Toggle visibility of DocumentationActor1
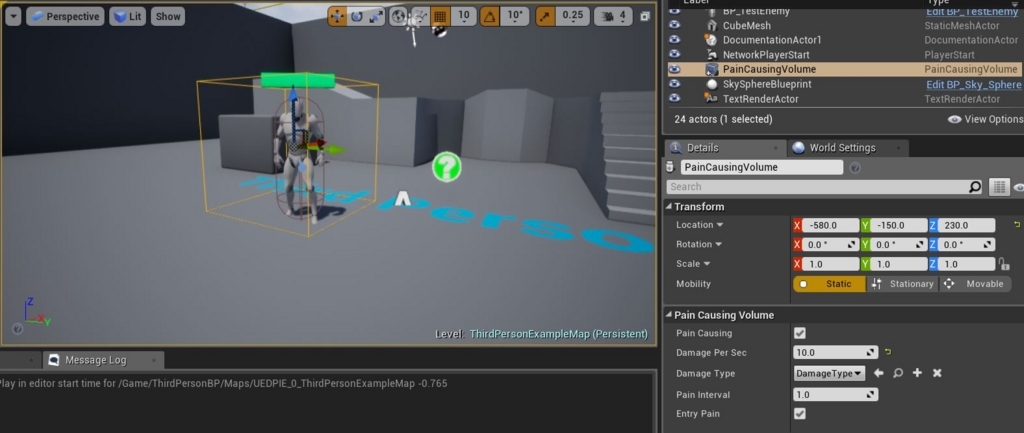Image resolution: width=1024 pixels, height=433 pixels. 675,40
